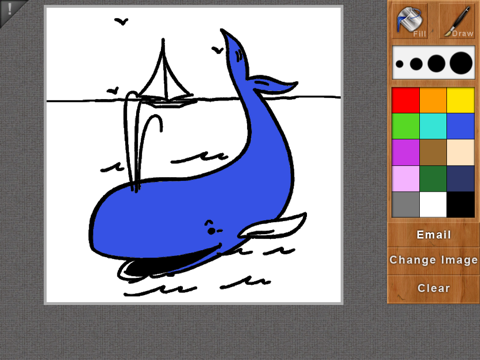Pick the navy blue color swatch
The width and height of the screenshot is (480, 360).
(460, 179)
